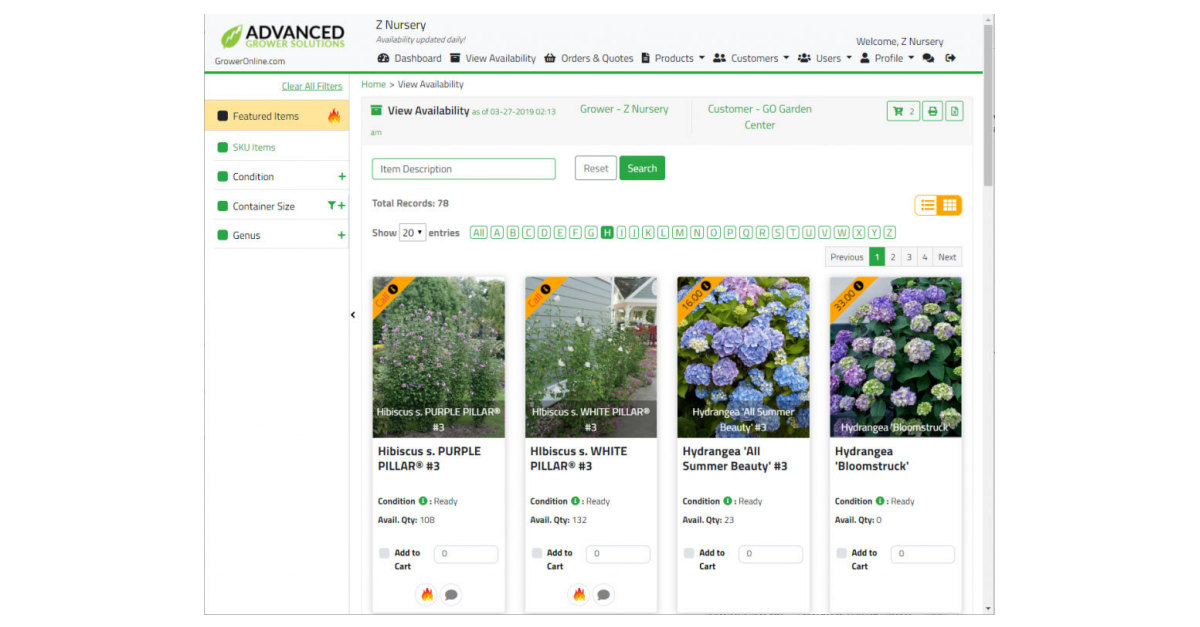This screenshot has width=1200, height=627.
Task: Check Add to Cart for Hydrangea 'Bloomstruck'
Action: 841,553
